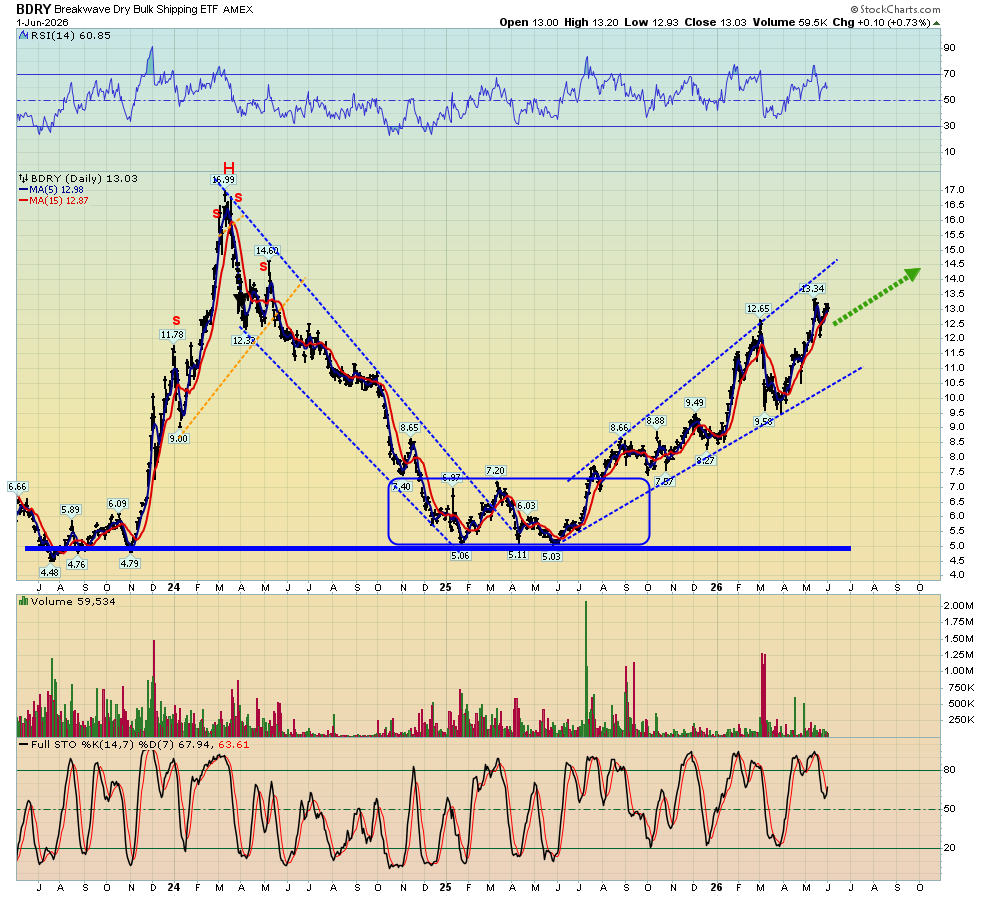Screen dimensions: 990x897
Task: Click the 12.37 price label
Action: [244, 341]
